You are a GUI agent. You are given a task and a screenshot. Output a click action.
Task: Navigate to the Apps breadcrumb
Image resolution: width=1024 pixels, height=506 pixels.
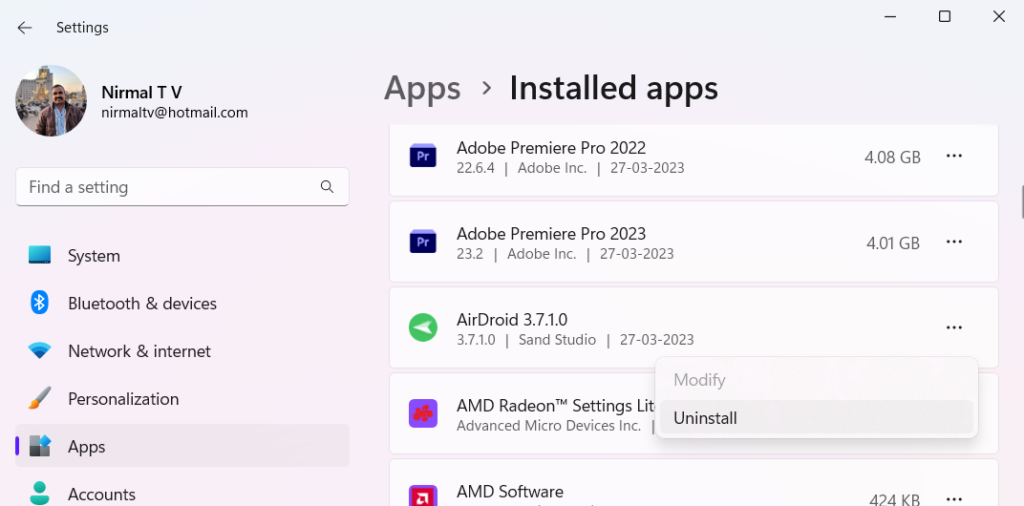coord(423,88)
